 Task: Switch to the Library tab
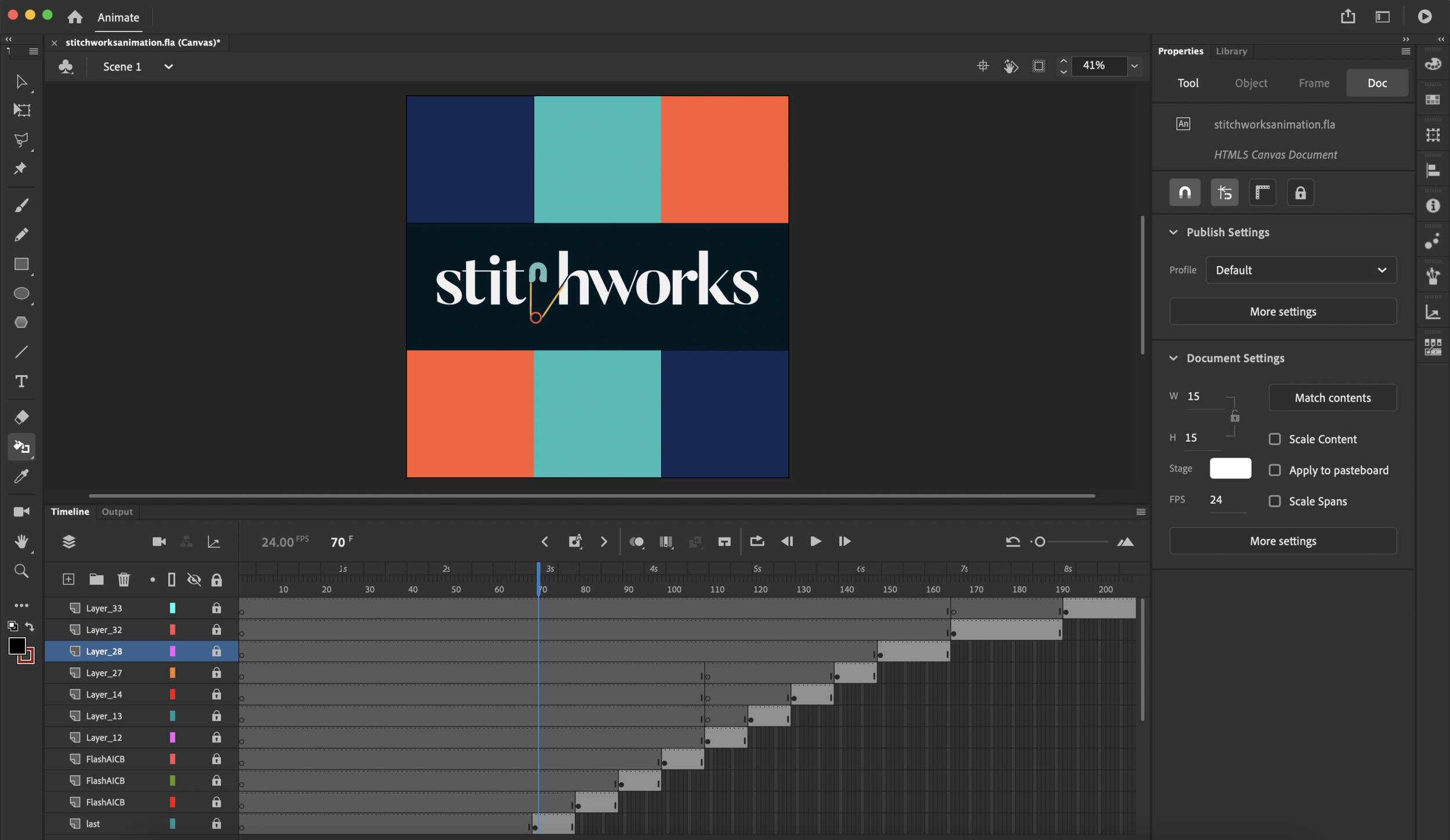(x=1231, y=51)
